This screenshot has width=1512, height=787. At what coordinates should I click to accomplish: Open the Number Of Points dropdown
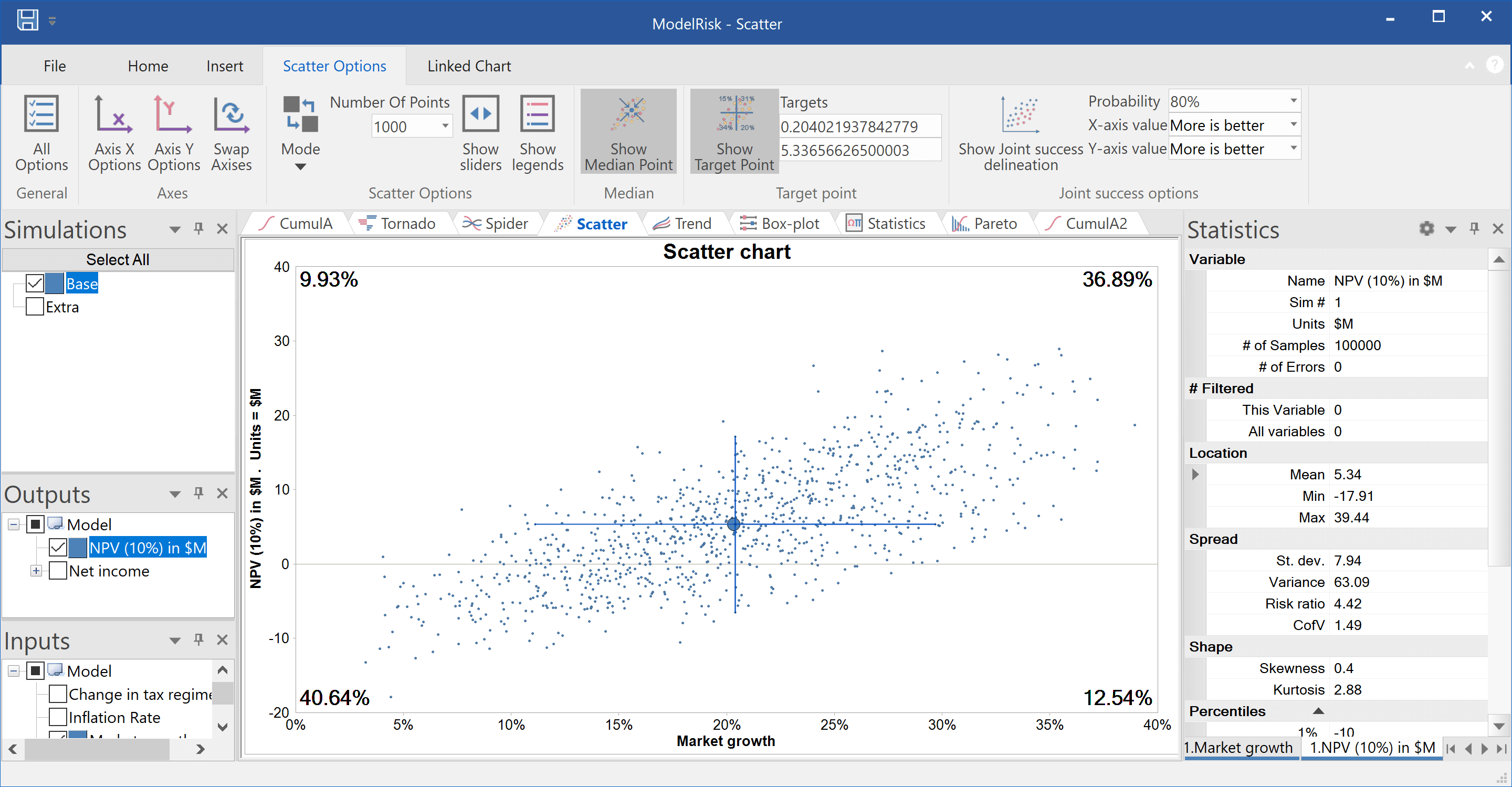(x=444, y=126)
